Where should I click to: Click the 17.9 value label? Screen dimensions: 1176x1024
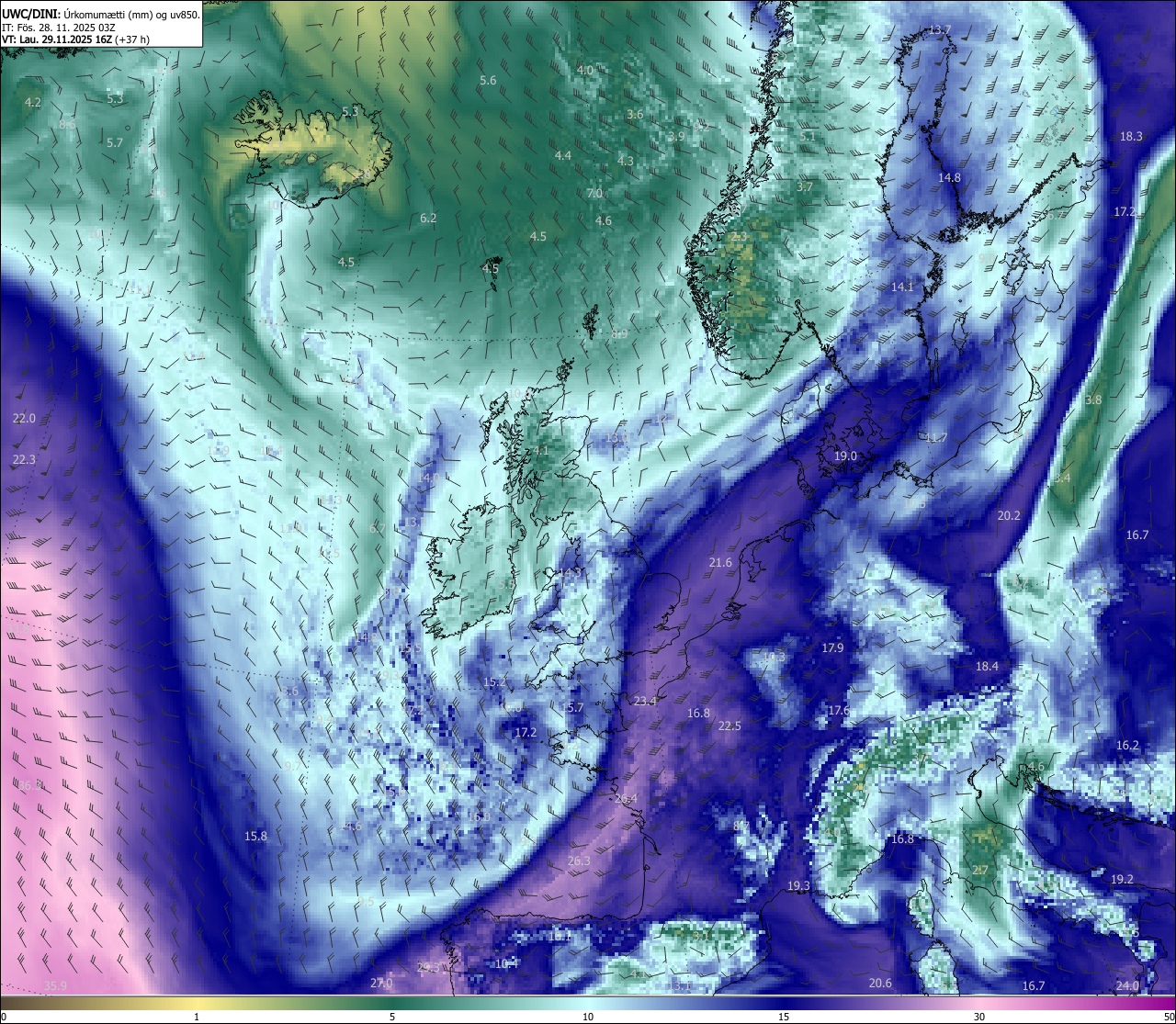pyautogui.click(x=832, y=648)
